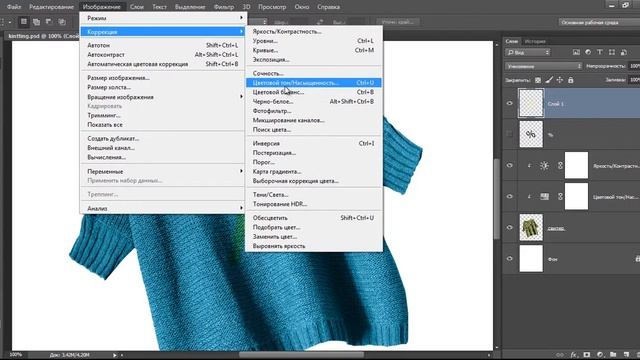Show the hidden layer below Слой 1
The height and width of the screenshot is (360, 640).
coord(509,134)
